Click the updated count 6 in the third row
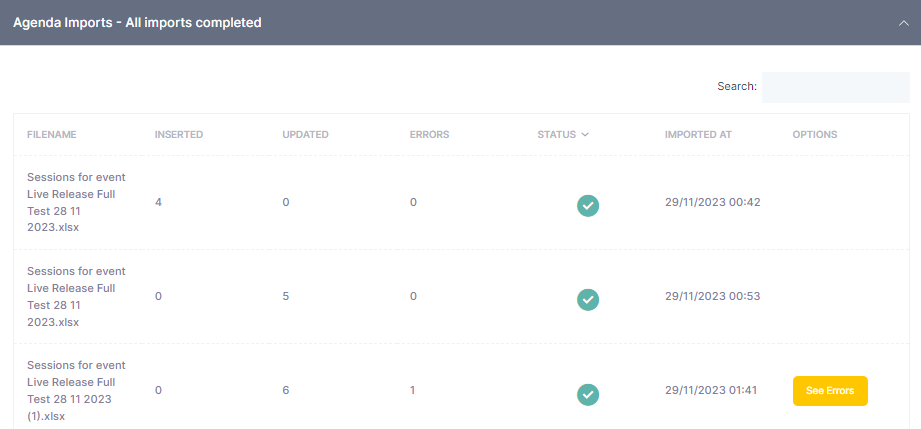 tap(286, 390)
